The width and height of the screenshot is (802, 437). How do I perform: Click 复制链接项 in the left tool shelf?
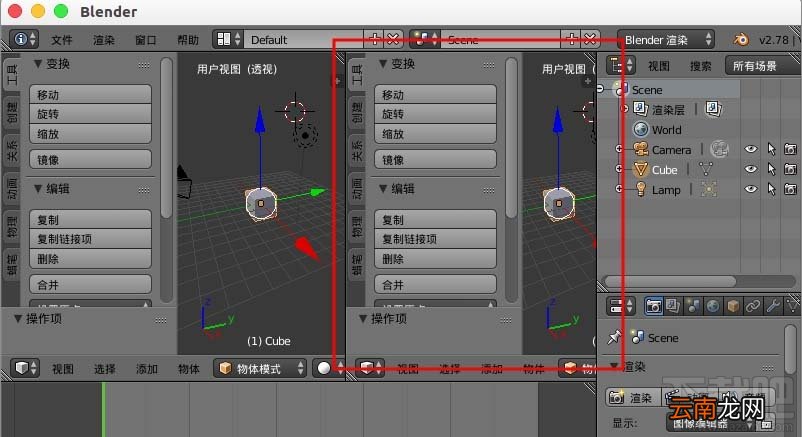pyautogui.click(x=91, y=239)
